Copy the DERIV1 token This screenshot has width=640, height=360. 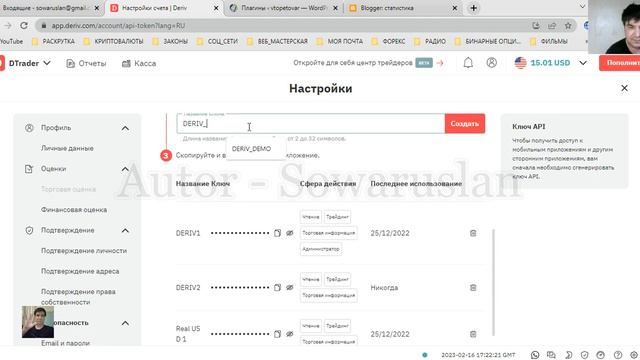[277, 233]
